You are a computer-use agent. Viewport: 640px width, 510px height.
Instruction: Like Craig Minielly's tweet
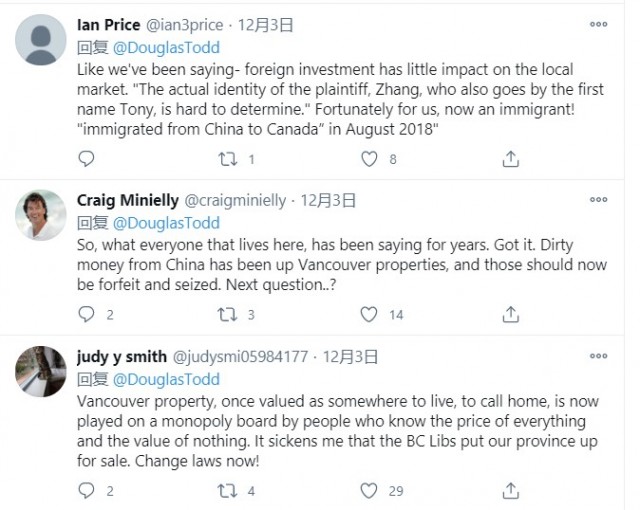pos(370,314)
